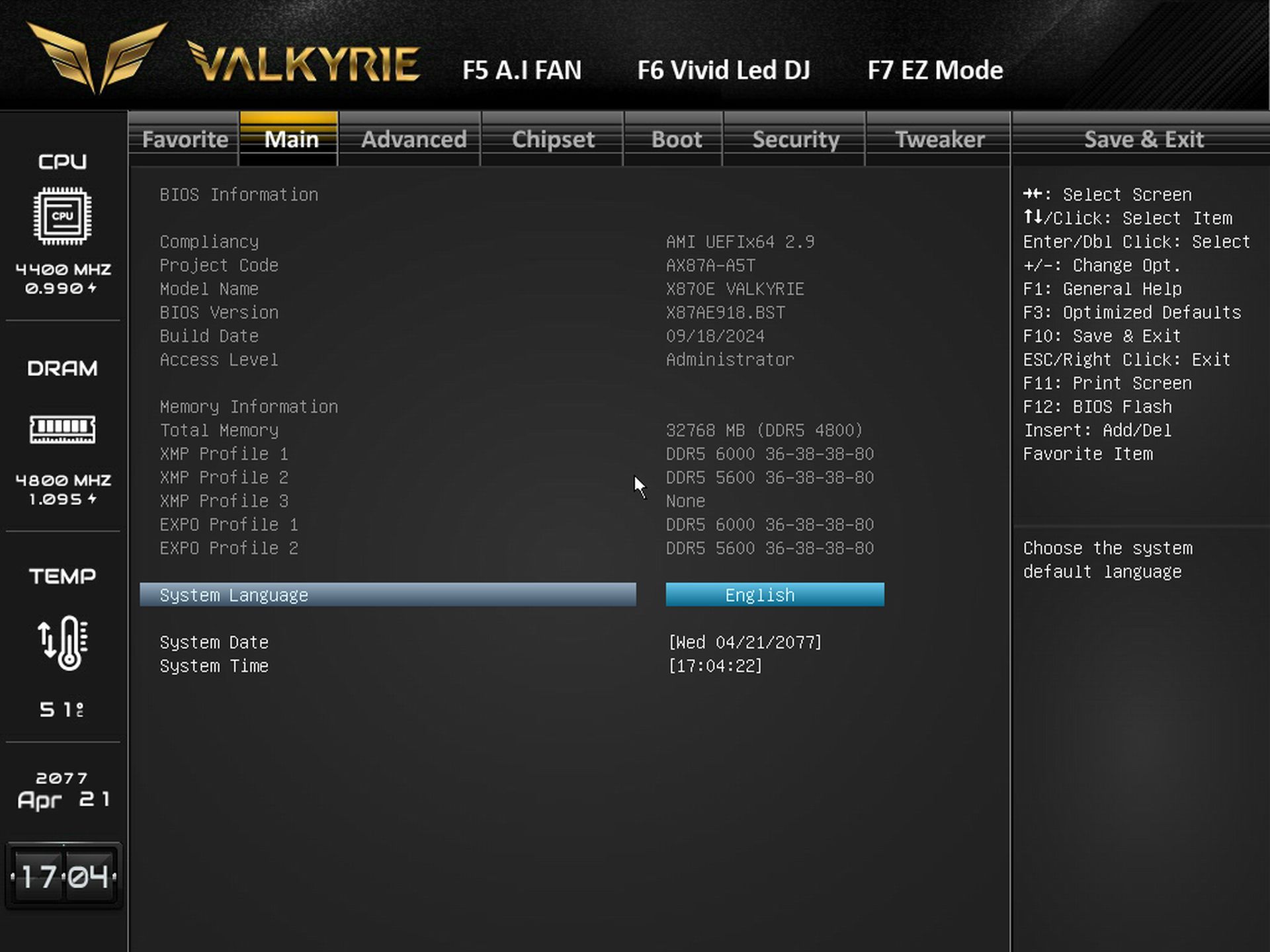Click the golden Valkyrie wings logo
Screen dimensions: 1270x952
tap(97, 58)
